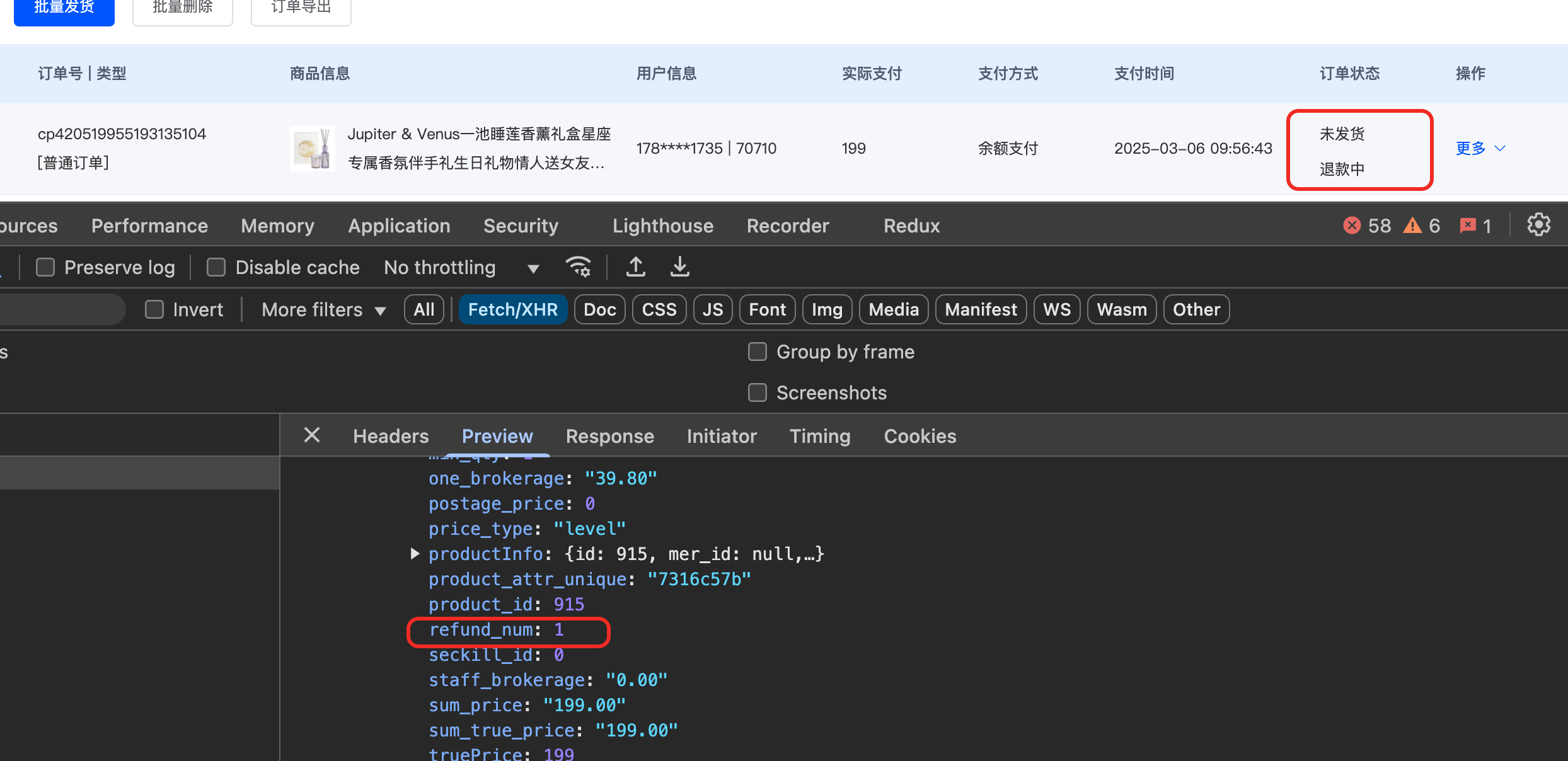
Task: Select the highlighted request row
Action: click(139, 472)
